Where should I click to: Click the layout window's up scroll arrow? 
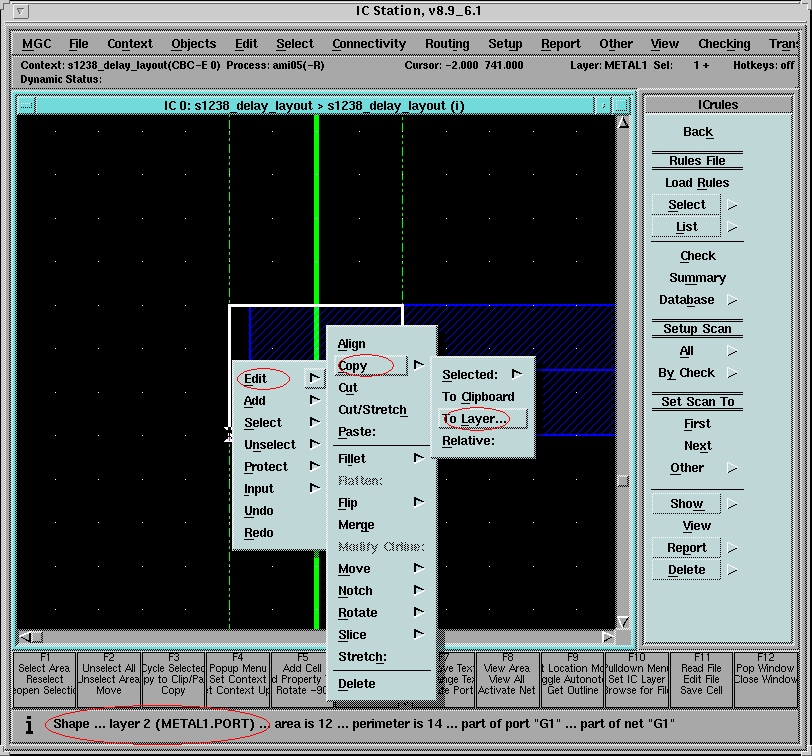623,123
